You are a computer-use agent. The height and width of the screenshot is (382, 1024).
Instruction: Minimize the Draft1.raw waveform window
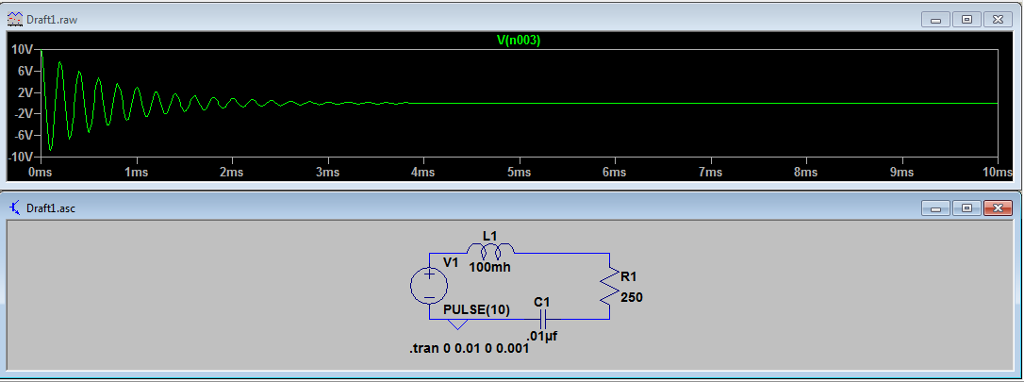coord(935,20)
